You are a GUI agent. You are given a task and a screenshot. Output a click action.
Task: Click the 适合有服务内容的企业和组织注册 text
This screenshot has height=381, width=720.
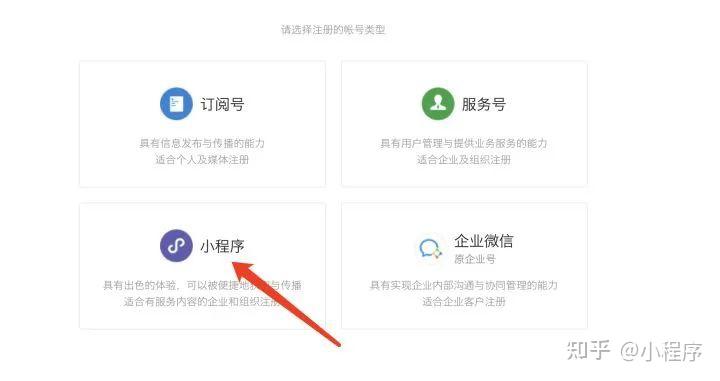pos(202,302)
